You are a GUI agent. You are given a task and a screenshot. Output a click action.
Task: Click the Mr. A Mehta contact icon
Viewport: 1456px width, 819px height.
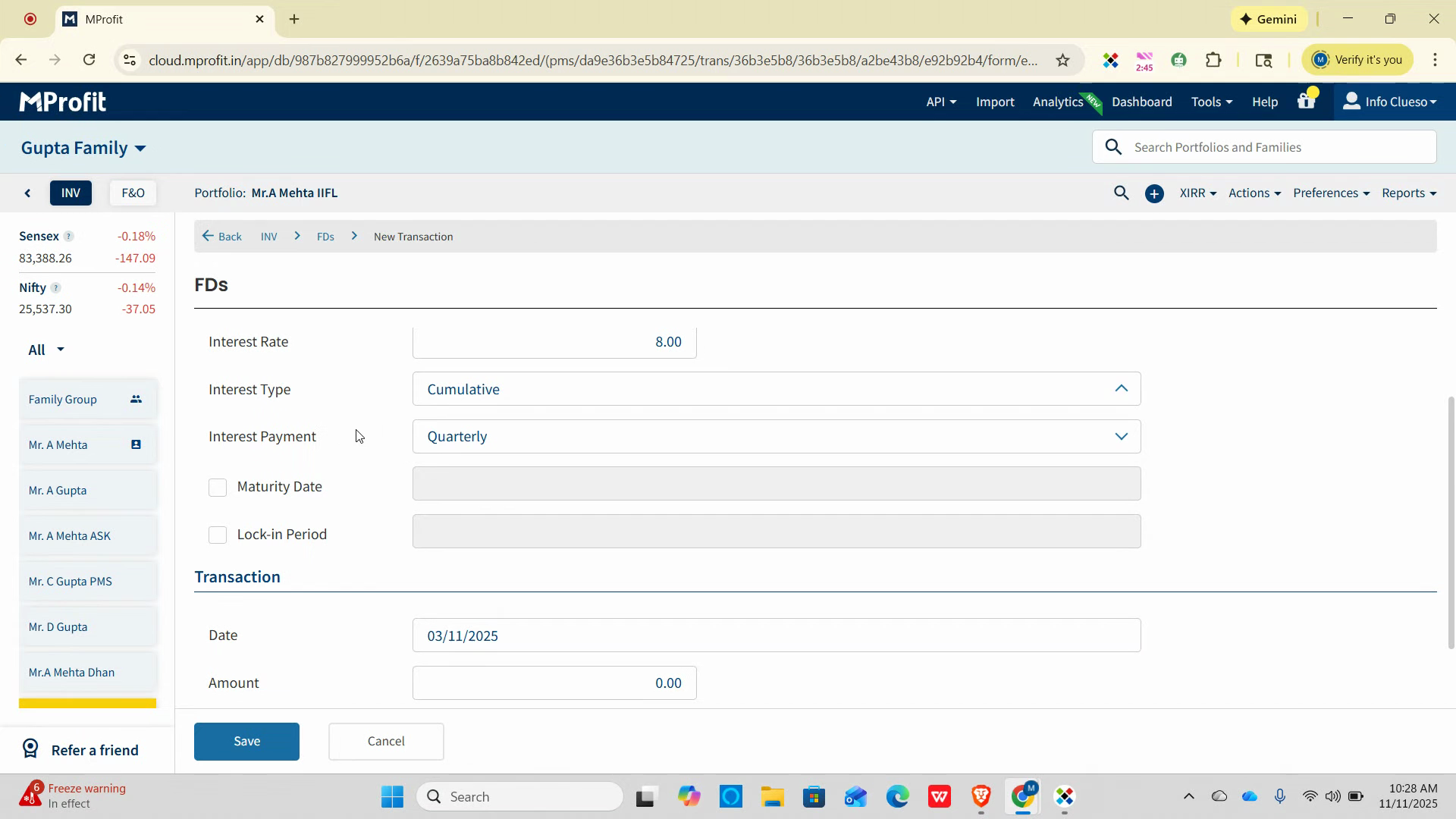coord(136,444)
